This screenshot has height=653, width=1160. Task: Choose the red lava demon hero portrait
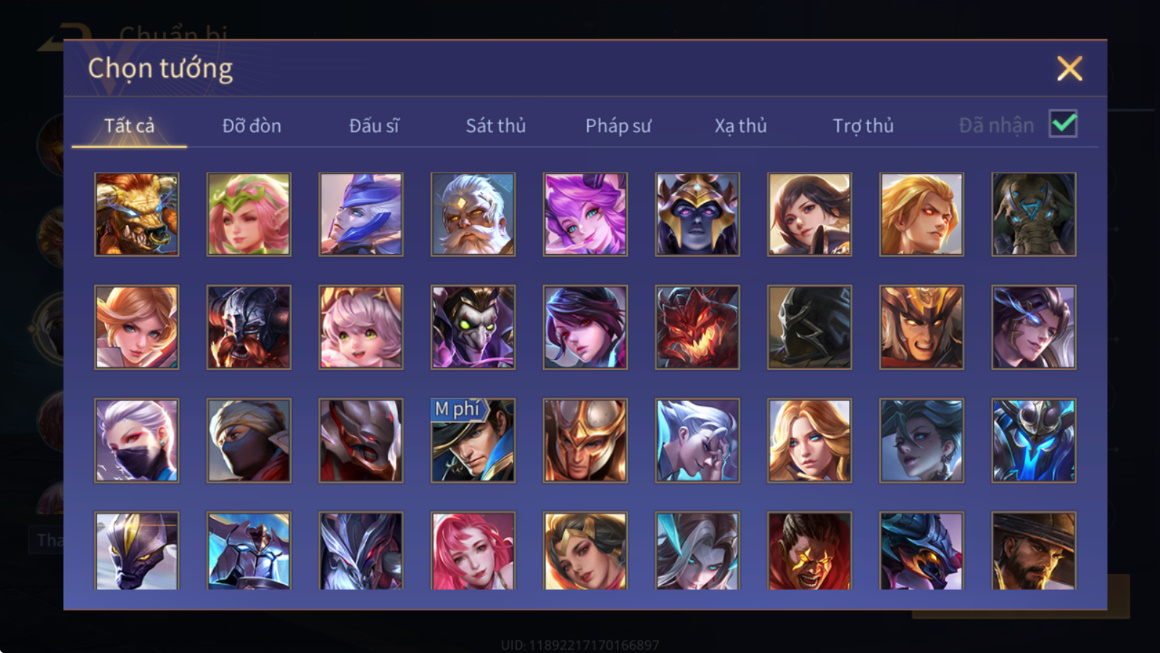(x=697, y=327)
